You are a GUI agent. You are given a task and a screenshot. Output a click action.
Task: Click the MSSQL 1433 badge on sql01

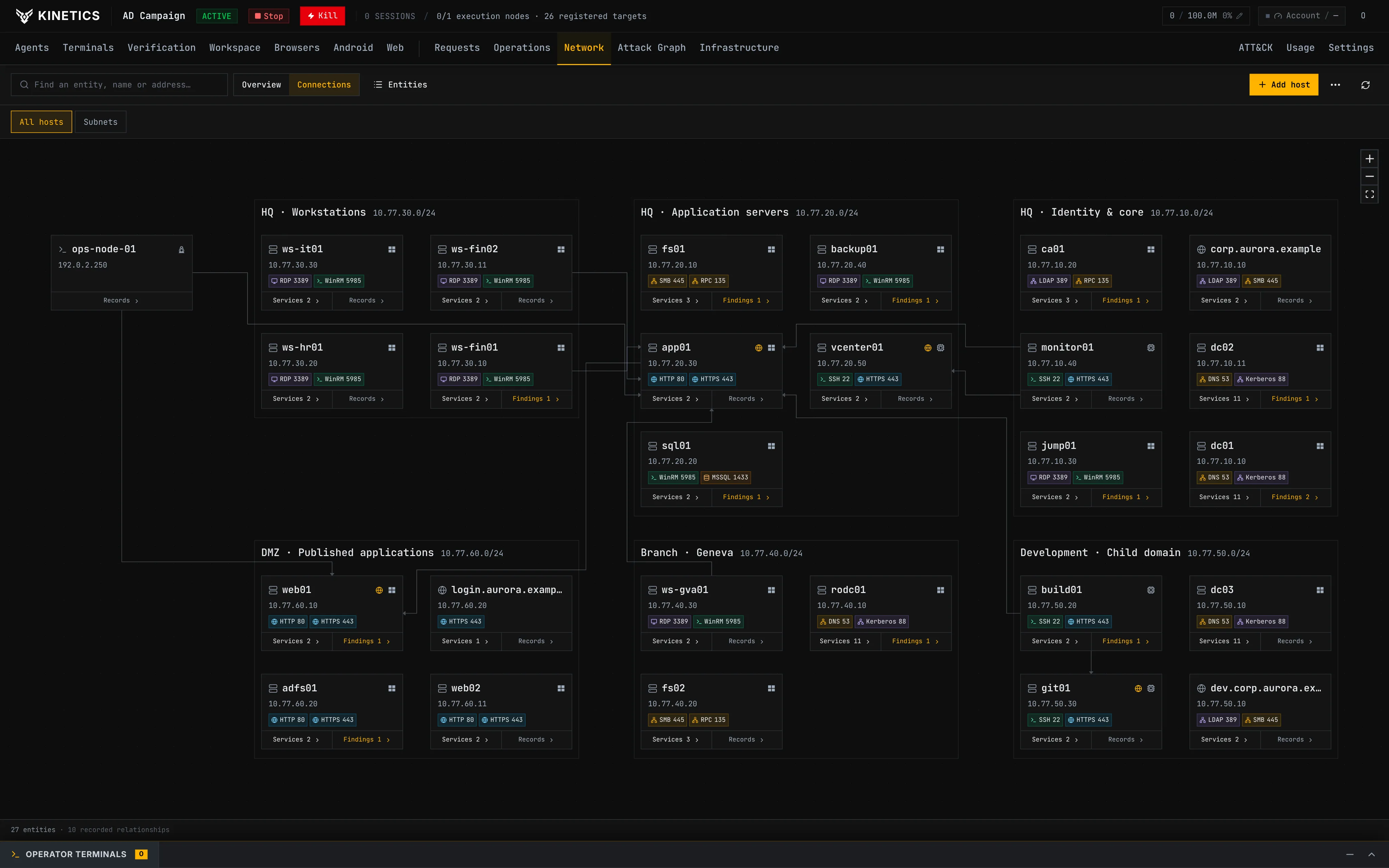(726, 478)
